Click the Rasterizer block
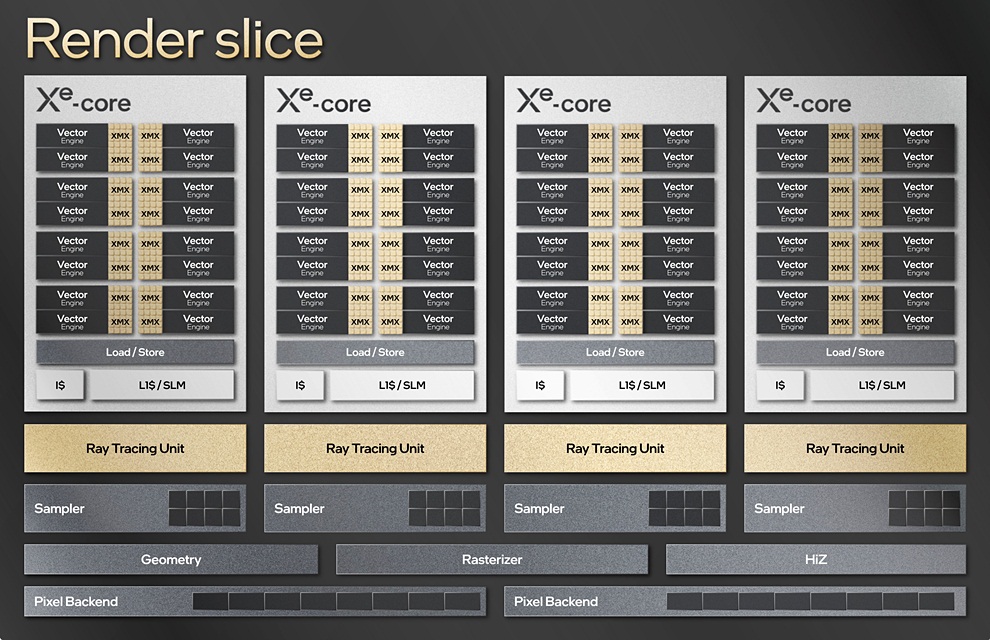The height and width of the screenshot is (640, 990). click(492, 560)
